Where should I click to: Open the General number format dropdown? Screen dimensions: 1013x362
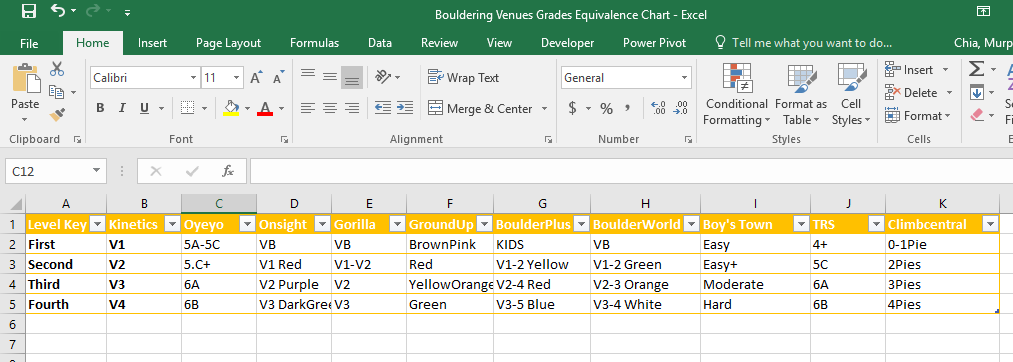click(x=685, y=78)
